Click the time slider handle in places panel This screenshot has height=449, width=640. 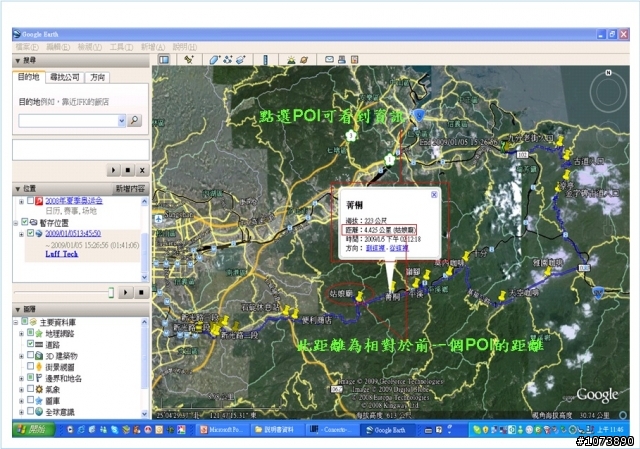[x=111, y=292]
